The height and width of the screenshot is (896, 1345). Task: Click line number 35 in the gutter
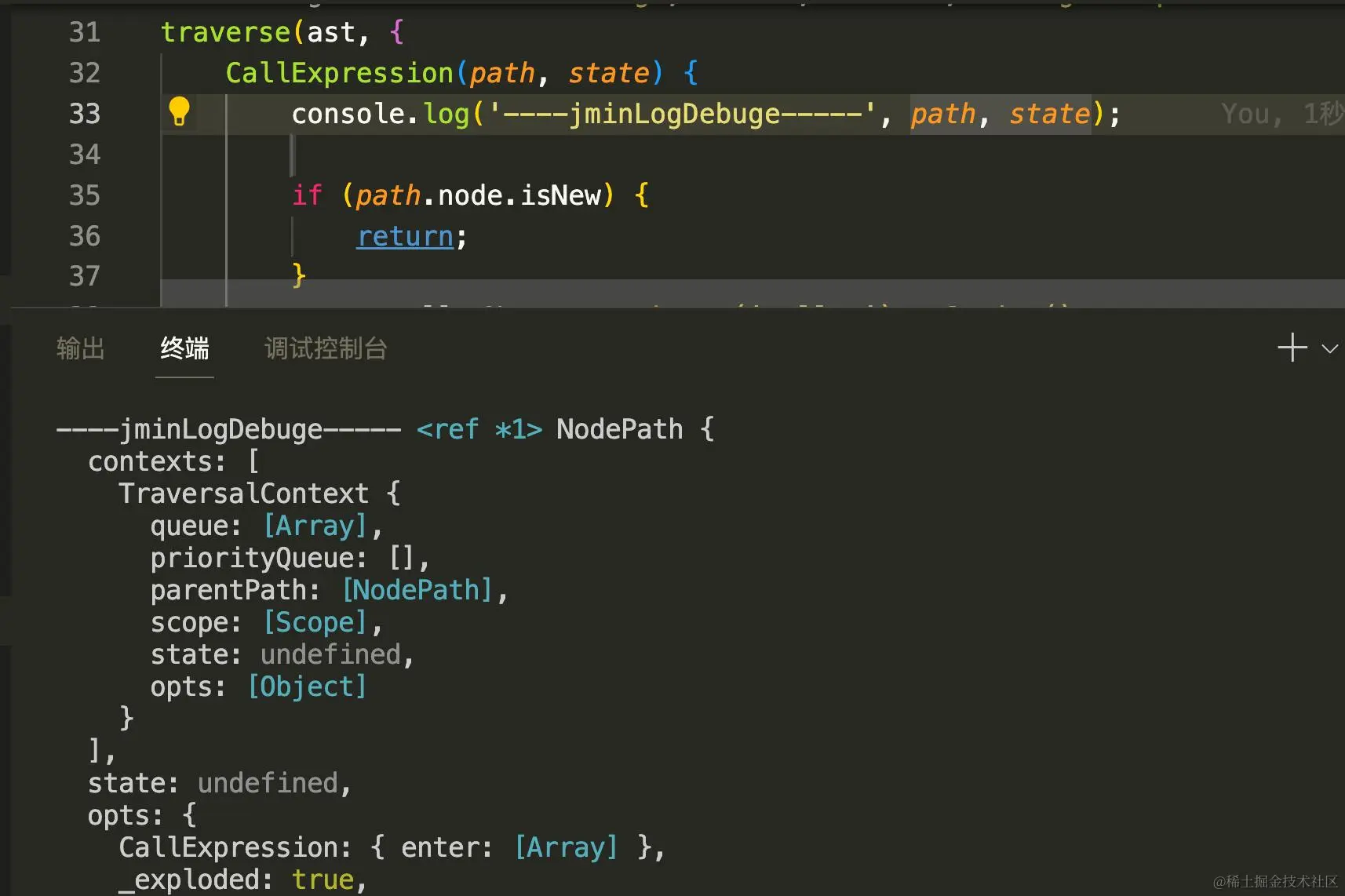(85, 195)
